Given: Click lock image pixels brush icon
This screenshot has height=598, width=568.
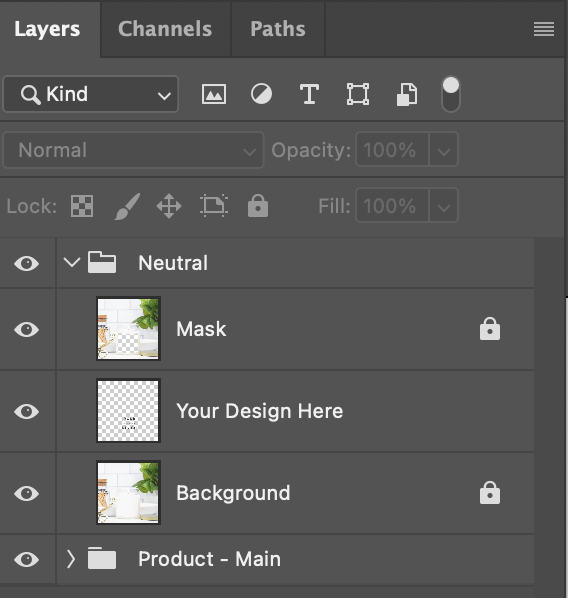Looking at the screenshot, I should click(x=127, y=206).
